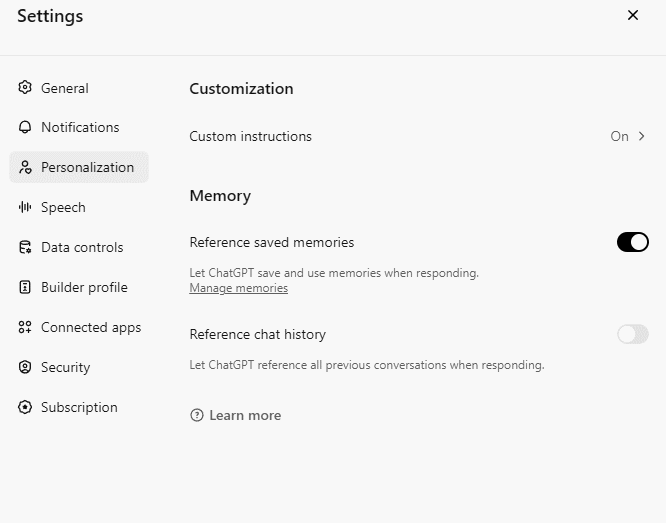Screen dimensions: 666x523
Task: Enable Reference chat history toggle
Action: (632, 334)
